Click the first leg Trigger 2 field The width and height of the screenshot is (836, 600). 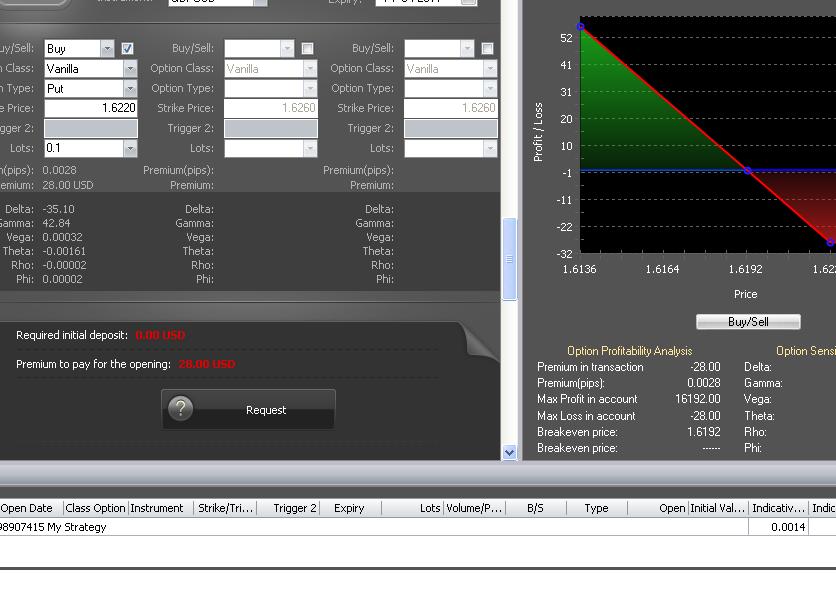tap(91, 128)
